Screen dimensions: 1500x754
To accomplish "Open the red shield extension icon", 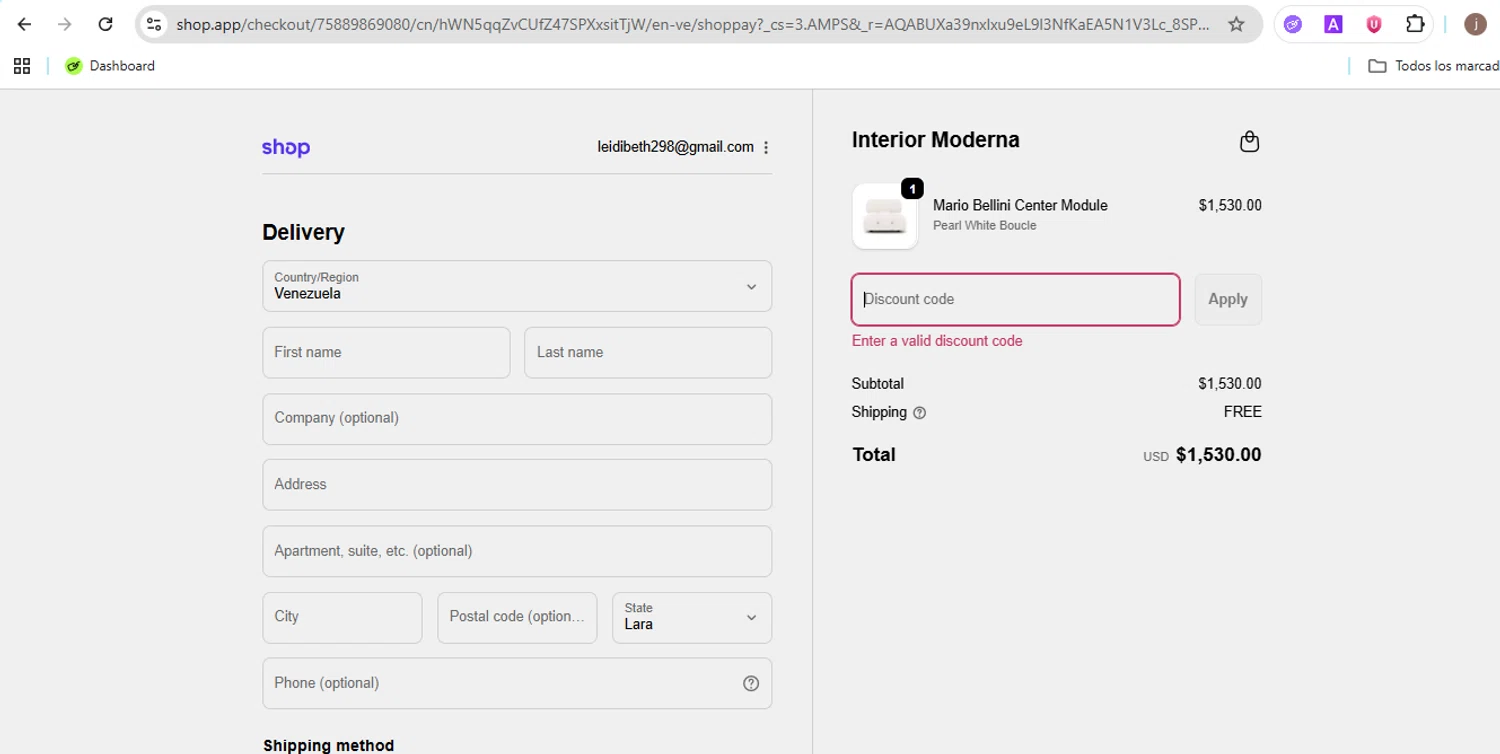I will (x=1374, y=24).
